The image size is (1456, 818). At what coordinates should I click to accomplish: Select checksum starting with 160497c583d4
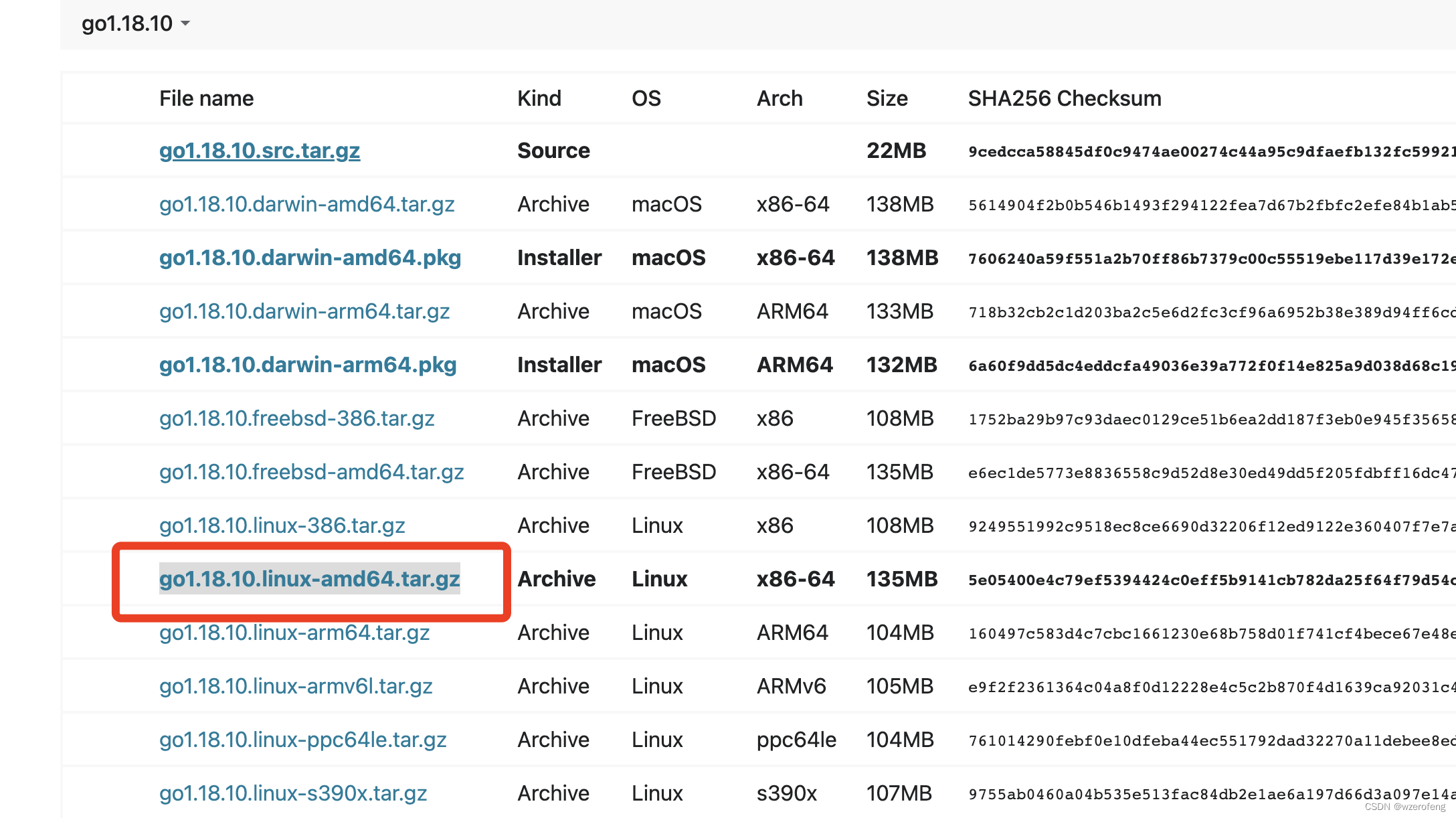pyautogui.click(x=1212, y=633)
